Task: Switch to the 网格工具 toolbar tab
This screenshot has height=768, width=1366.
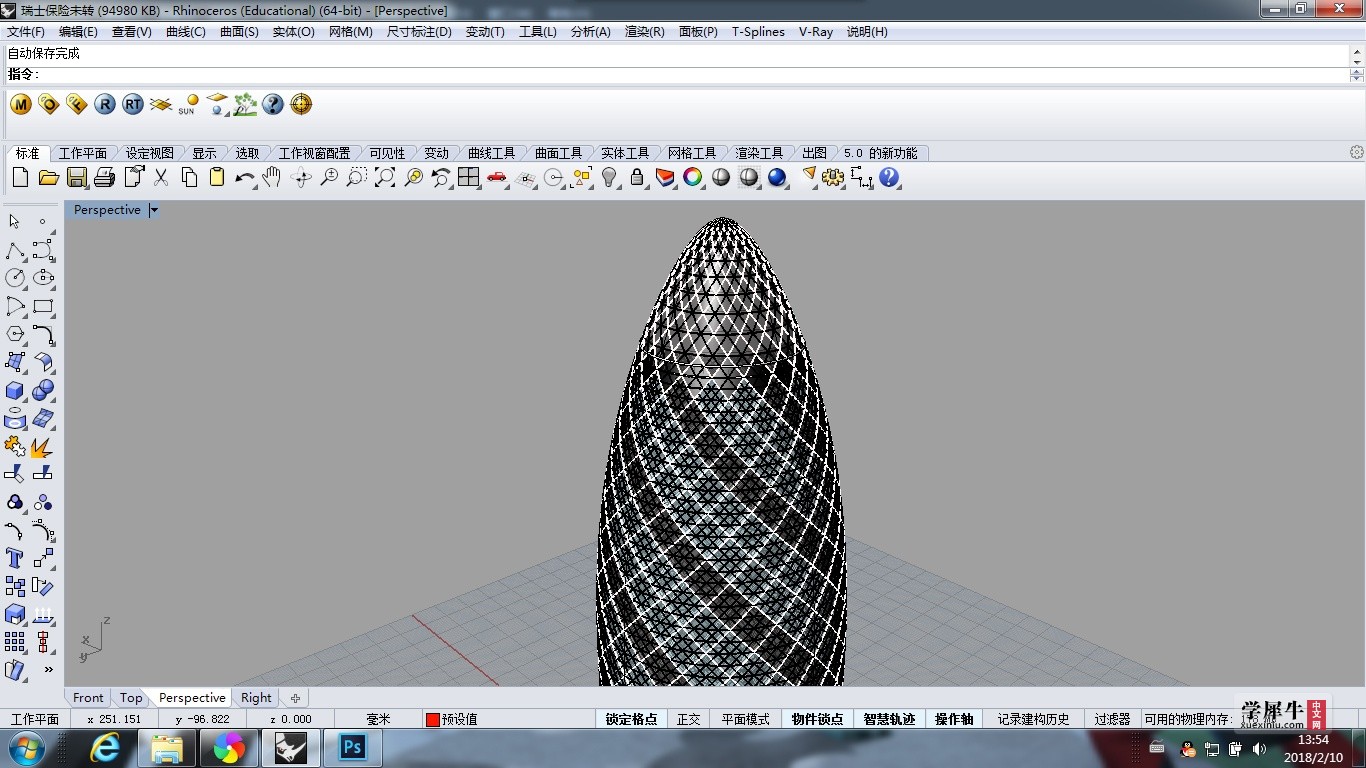Action: pos(691,153)
